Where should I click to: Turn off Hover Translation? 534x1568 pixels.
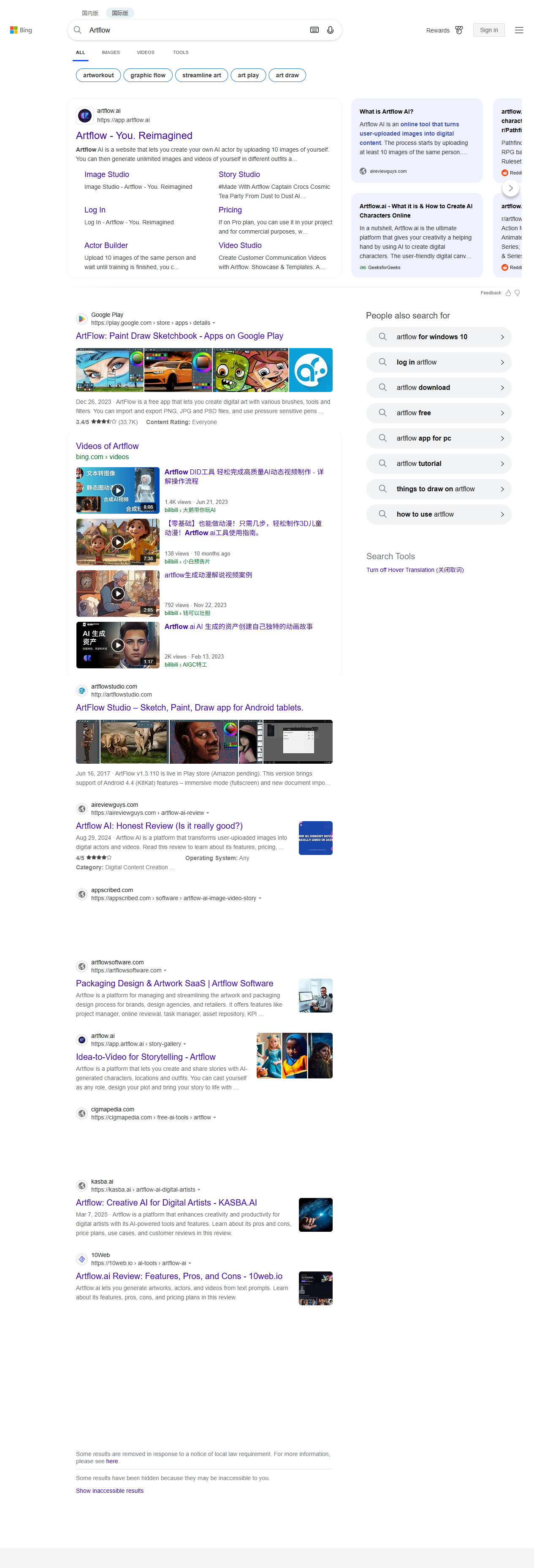pos(415,570)
